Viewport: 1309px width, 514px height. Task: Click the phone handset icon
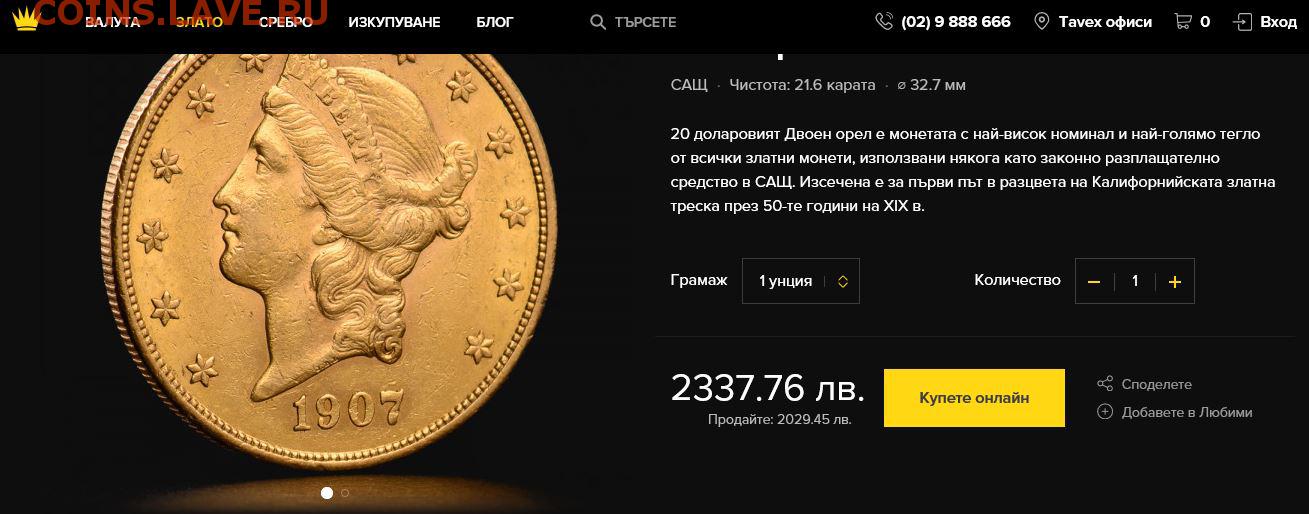(883, 21)
